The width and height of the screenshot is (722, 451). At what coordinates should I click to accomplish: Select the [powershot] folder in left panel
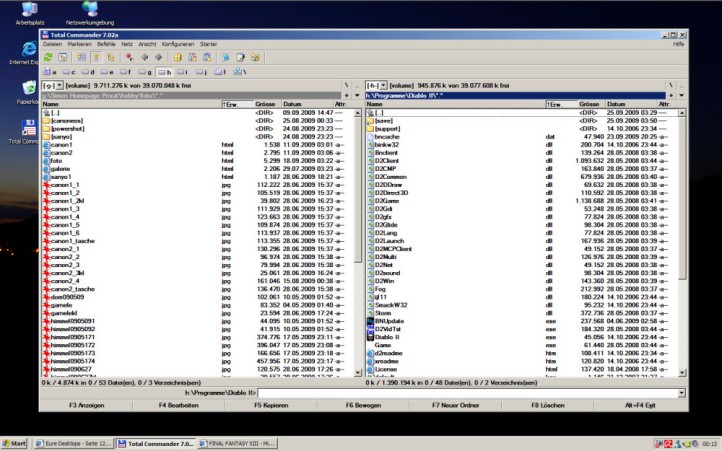pyautogui.click(x=68, y=129)
